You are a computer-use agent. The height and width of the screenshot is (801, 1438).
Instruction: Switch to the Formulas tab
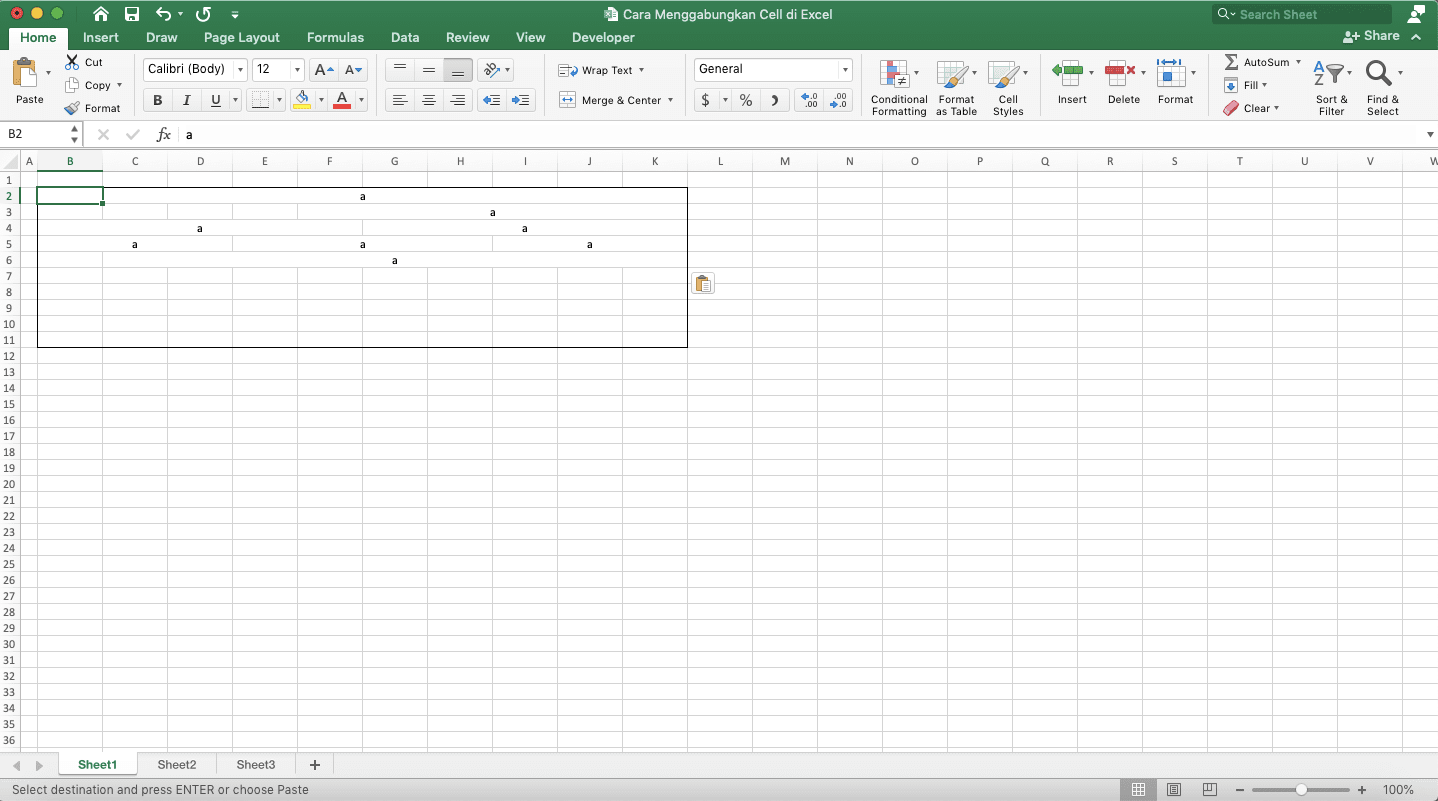tap(335, 37)
